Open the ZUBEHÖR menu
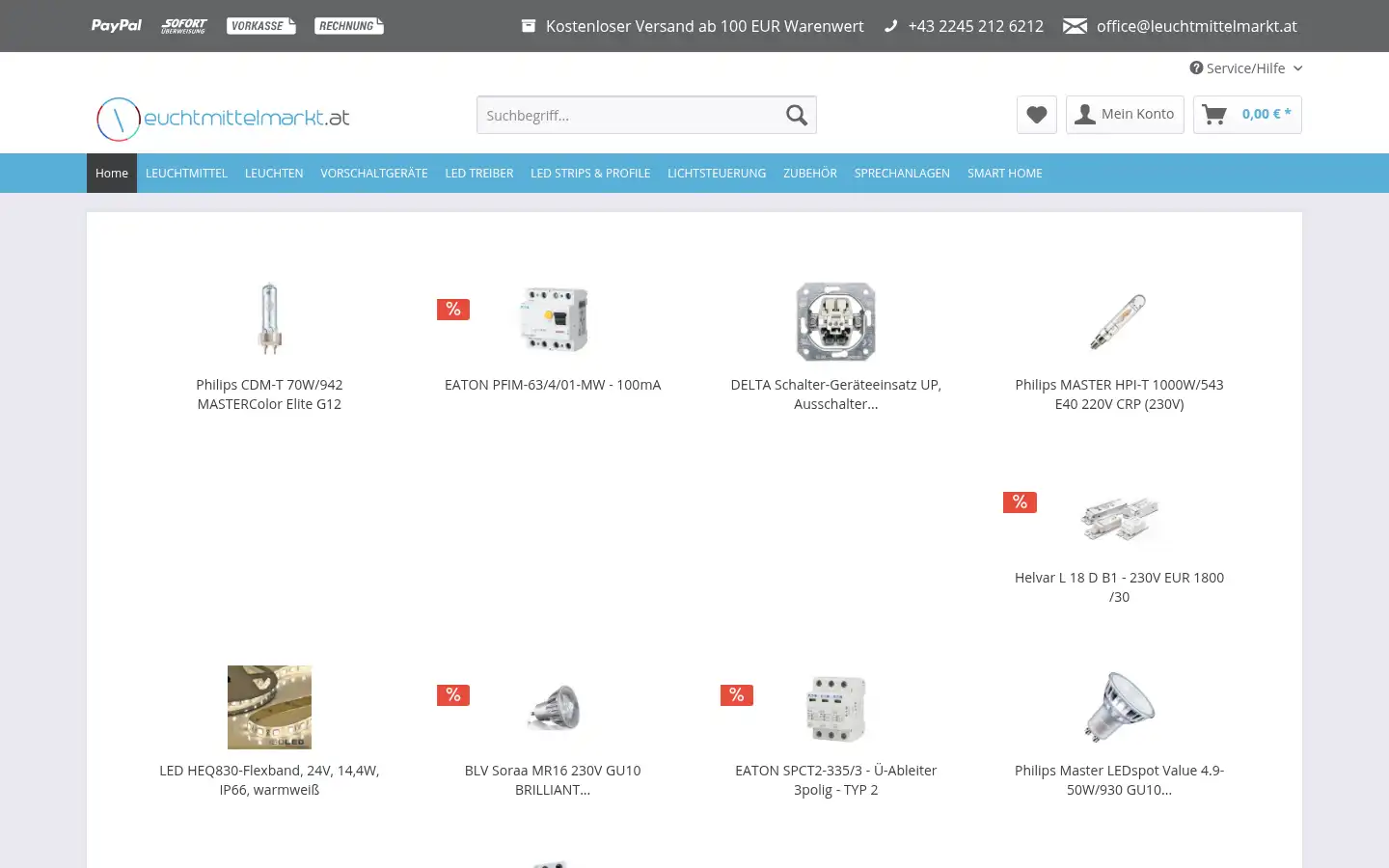The image size is (1389, 868). point(810,174)
